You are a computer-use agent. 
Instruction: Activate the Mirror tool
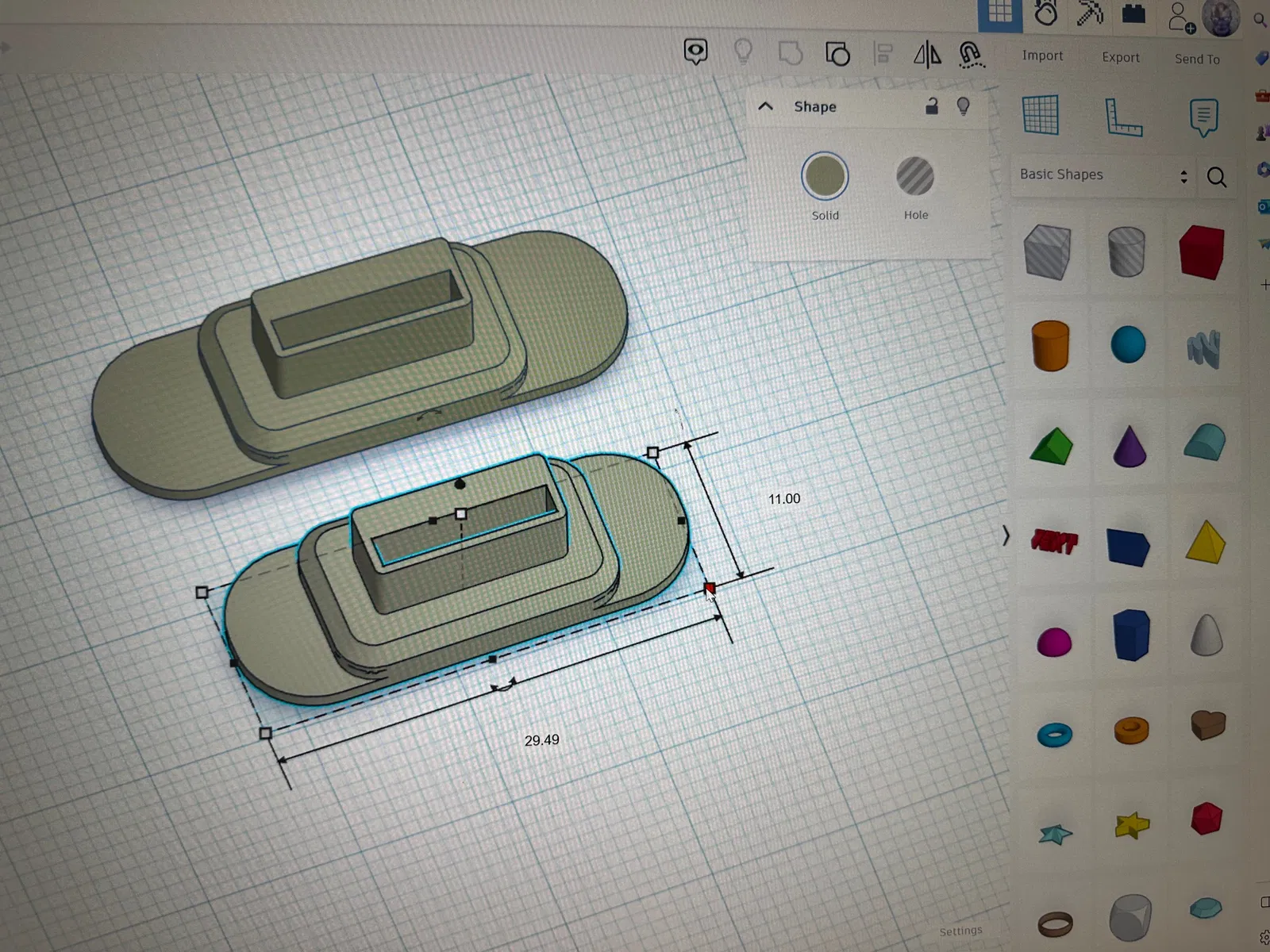point(927,54)
